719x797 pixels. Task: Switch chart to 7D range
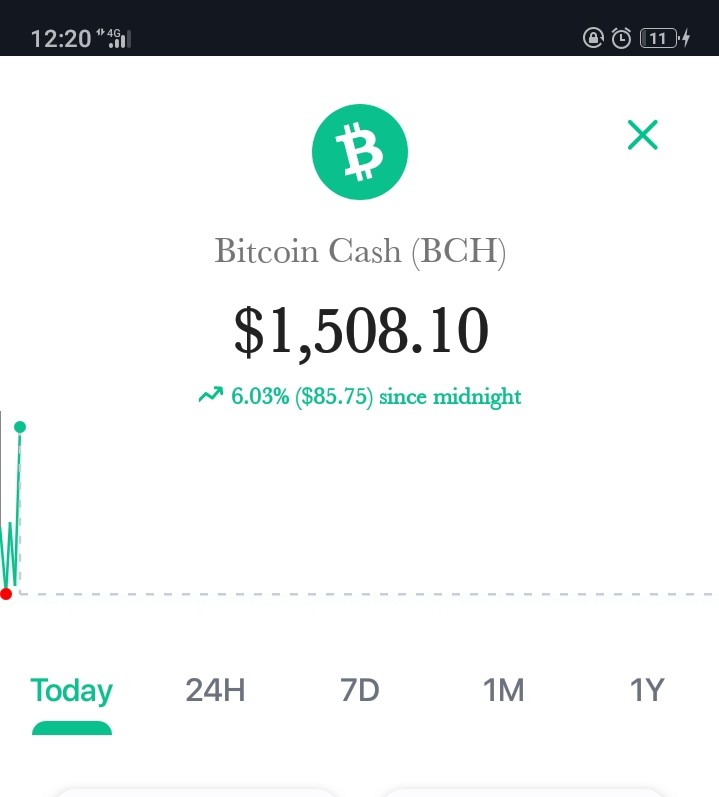(360, 690)
